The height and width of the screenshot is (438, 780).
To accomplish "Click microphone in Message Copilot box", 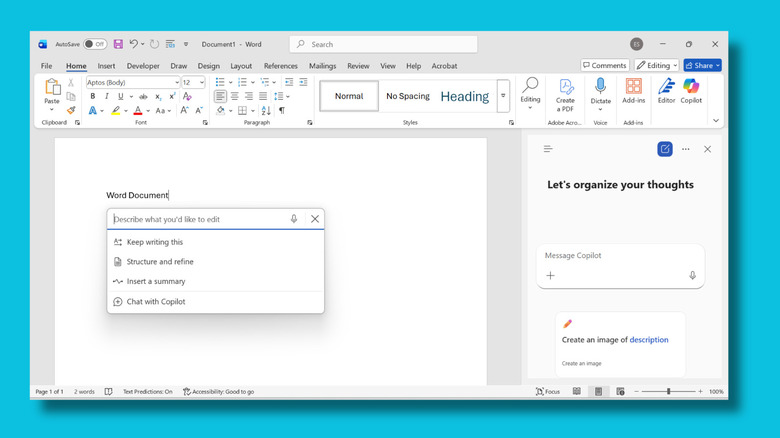I will (692, 275).
